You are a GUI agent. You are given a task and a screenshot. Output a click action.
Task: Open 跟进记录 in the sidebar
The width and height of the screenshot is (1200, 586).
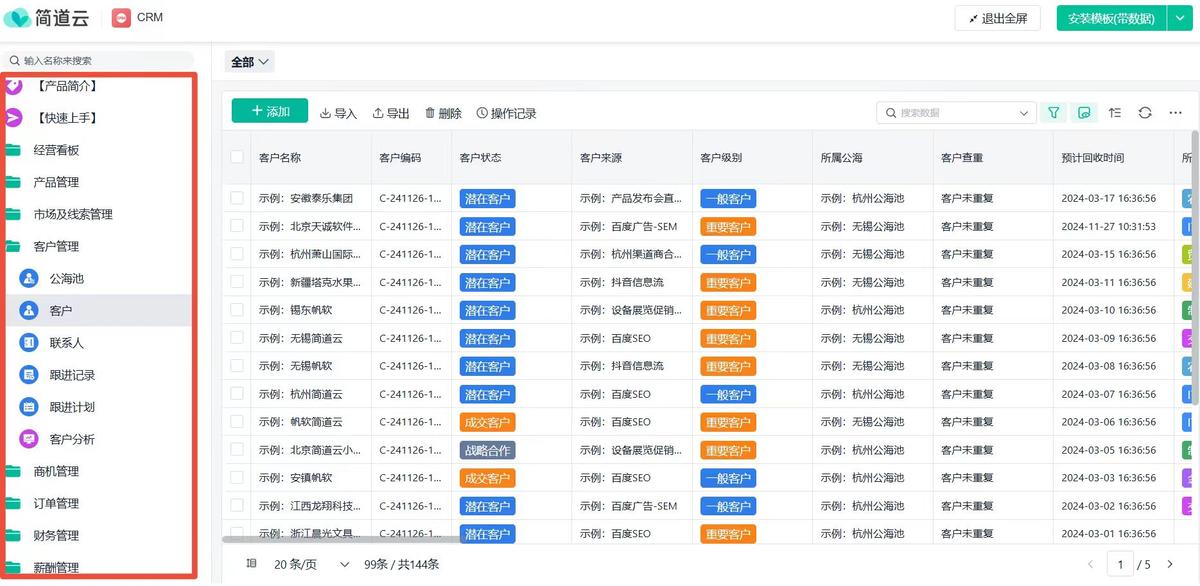(72, 375)
